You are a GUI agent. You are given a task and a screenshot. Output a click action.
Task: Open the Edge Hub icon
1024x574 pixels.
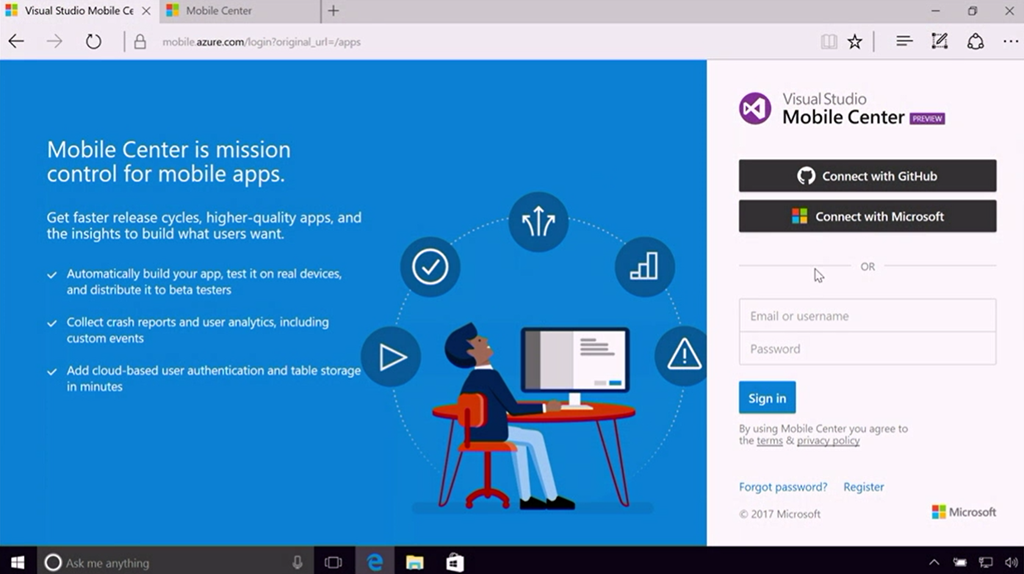pyautogui.click(x=904, y=41)
